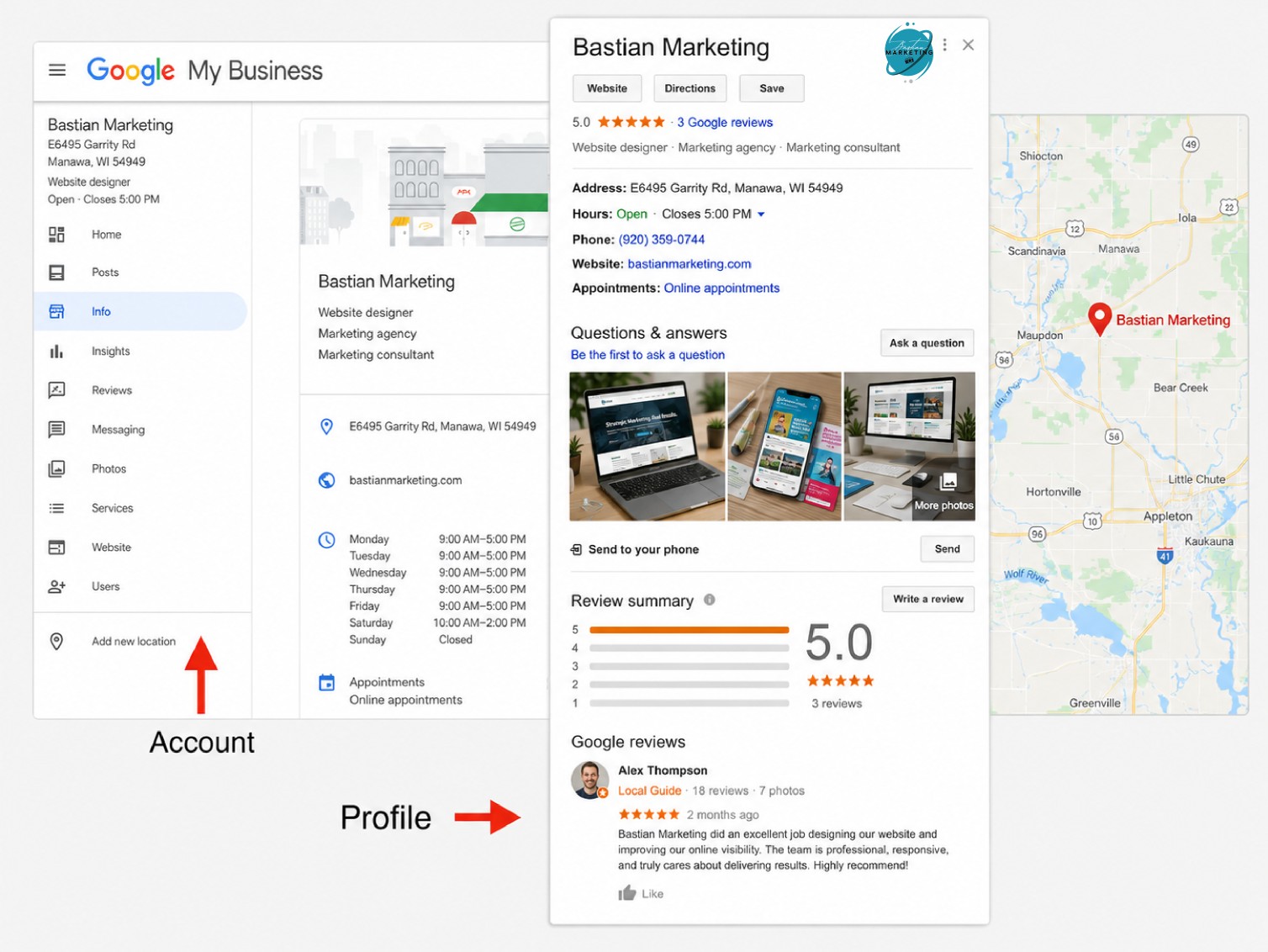Click the Website button on profile
Image resolution: width=1268 pixels, height=952 pixels.
[607, 88]
